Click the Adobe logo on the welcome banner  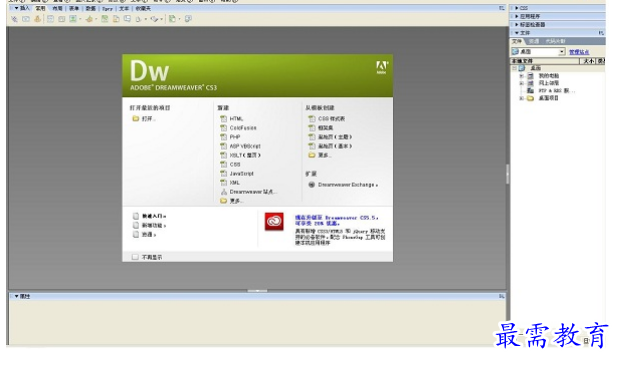[381, 67]
